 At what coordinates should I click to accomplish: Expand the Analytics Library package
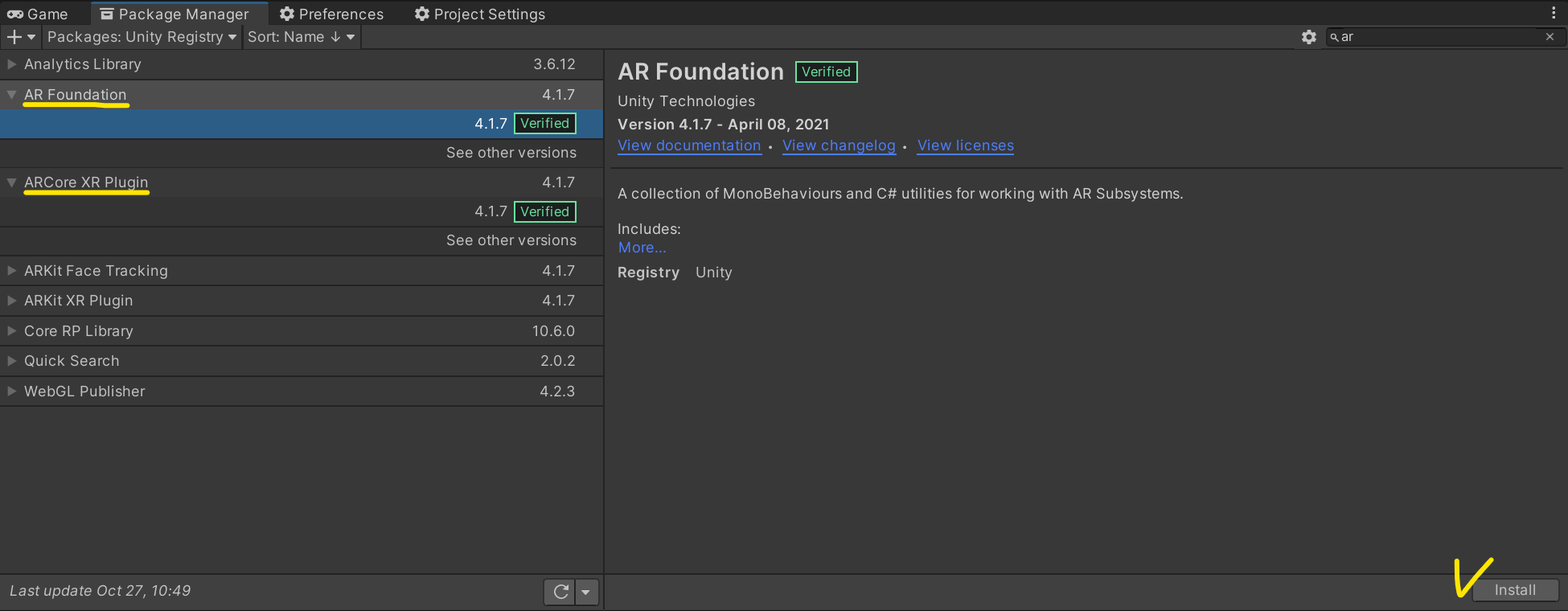click(11, 64)
